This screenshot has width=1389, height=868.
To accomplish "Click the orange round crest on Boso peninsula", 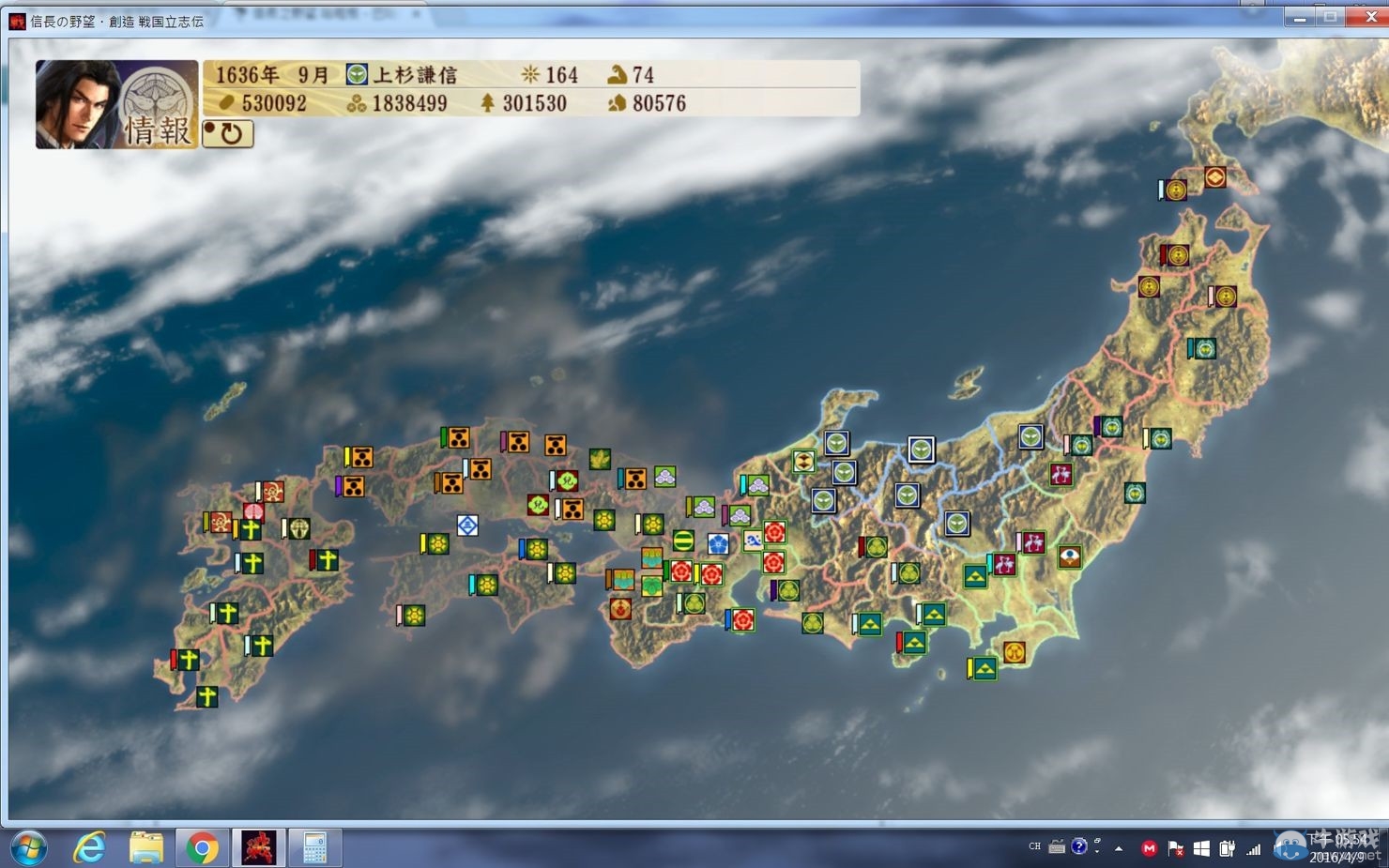I will point(1014,651).
